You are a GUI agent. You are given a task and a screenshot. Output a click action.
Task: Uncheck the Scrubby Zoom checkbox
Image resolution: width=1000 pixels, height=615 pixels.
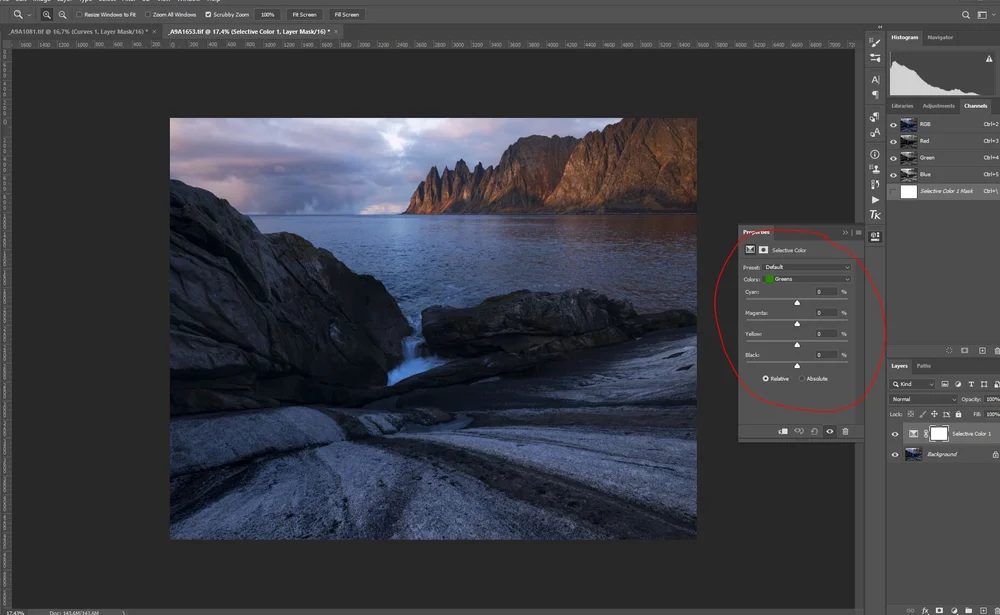coord(208,15)
